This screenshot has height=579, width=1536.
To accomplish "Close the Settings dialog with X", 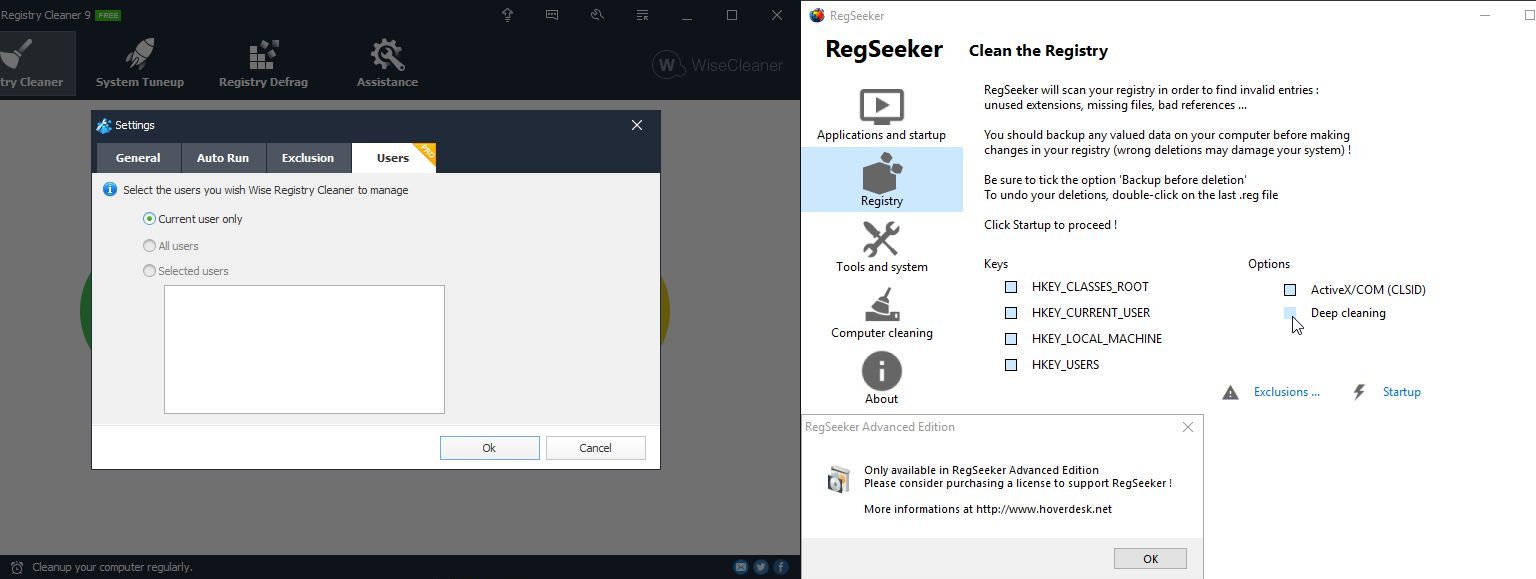I will point(637,125).
